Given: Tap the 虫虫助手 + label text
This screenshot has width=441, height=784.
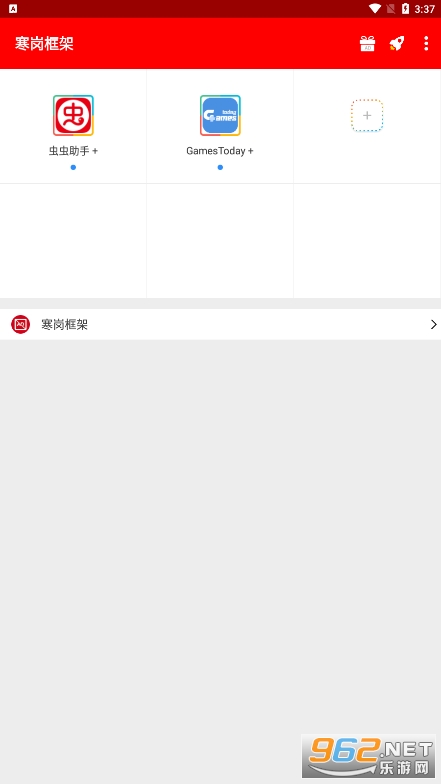Looking at the screenshot, I should (x=73, y=151).
